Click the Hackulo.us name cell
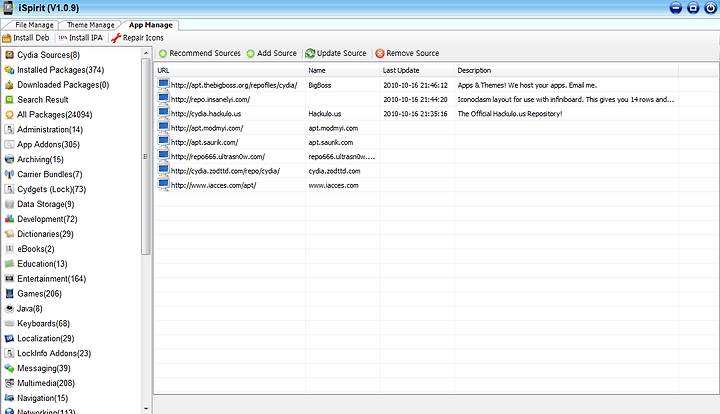This screenshot has height=414, width=720. point(325,114)
